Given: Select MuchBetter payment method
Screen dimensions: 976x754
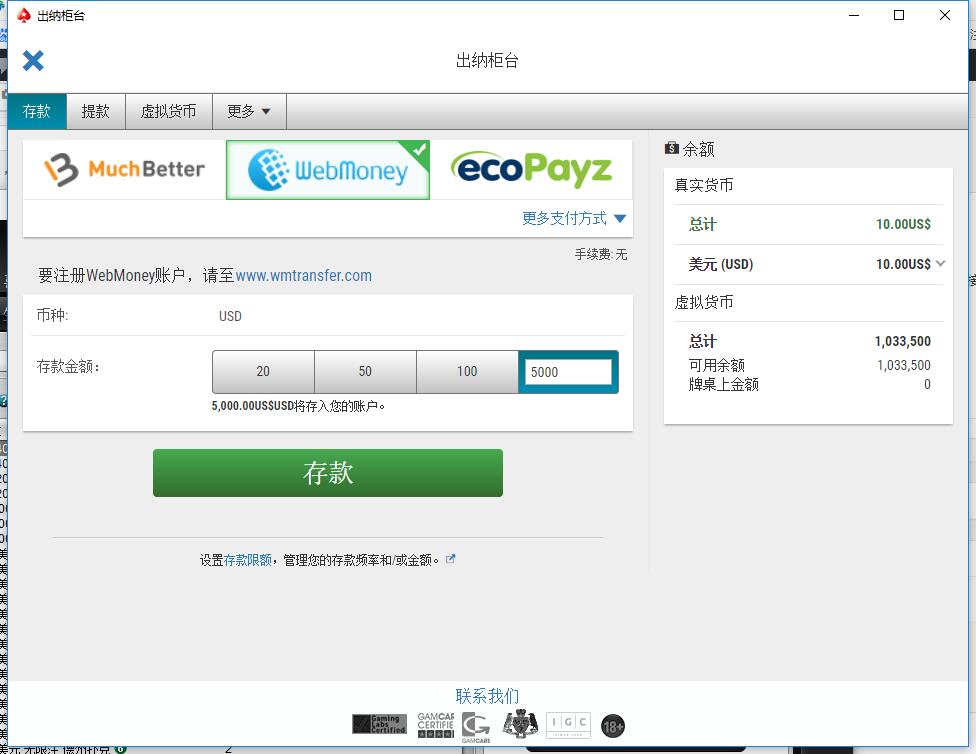Looking at the screenshot, I should (x=124, y=169).
